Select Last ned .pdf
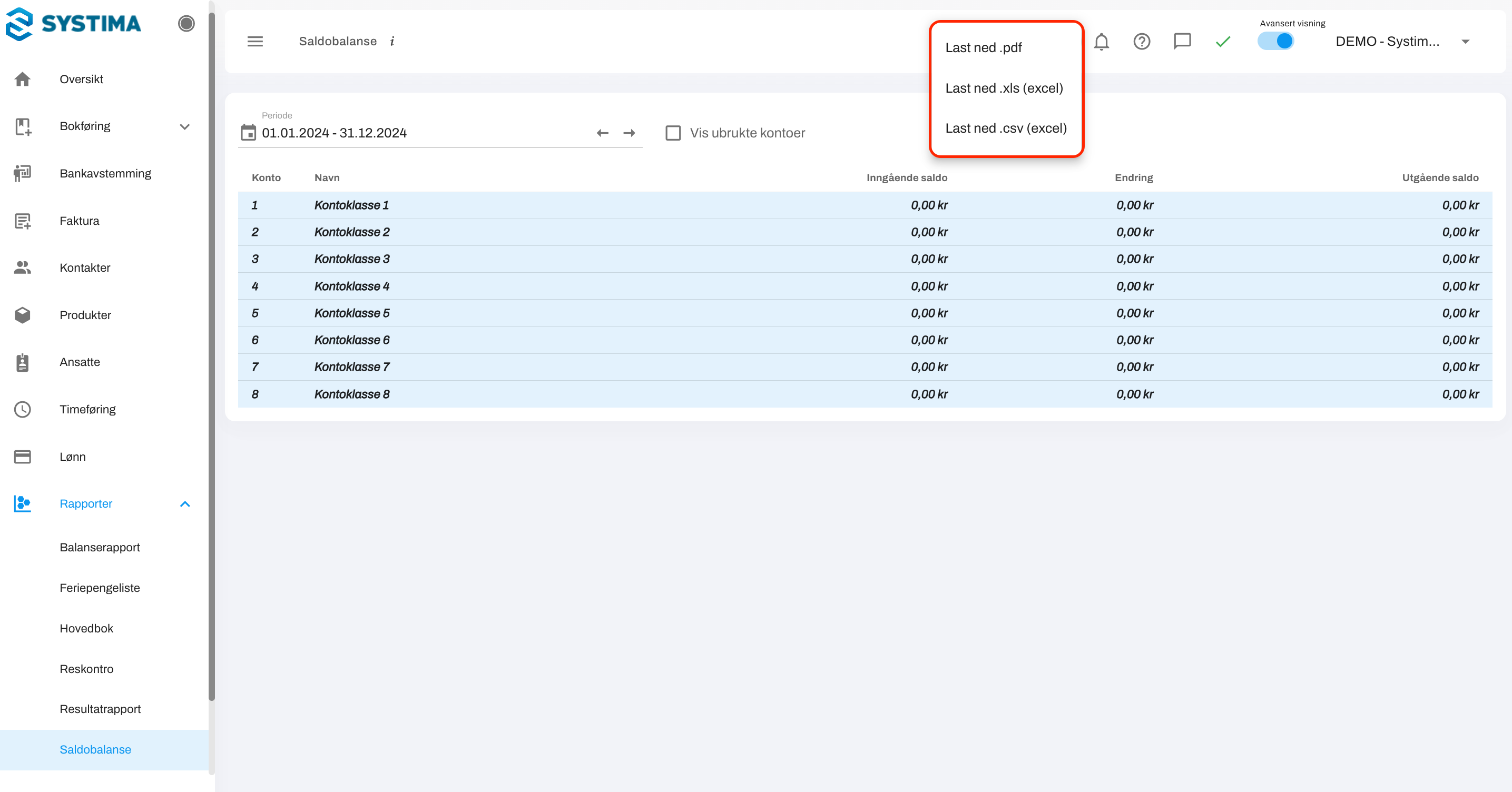Viewport: 1512px width, 792px height. (x=983, y=48)
